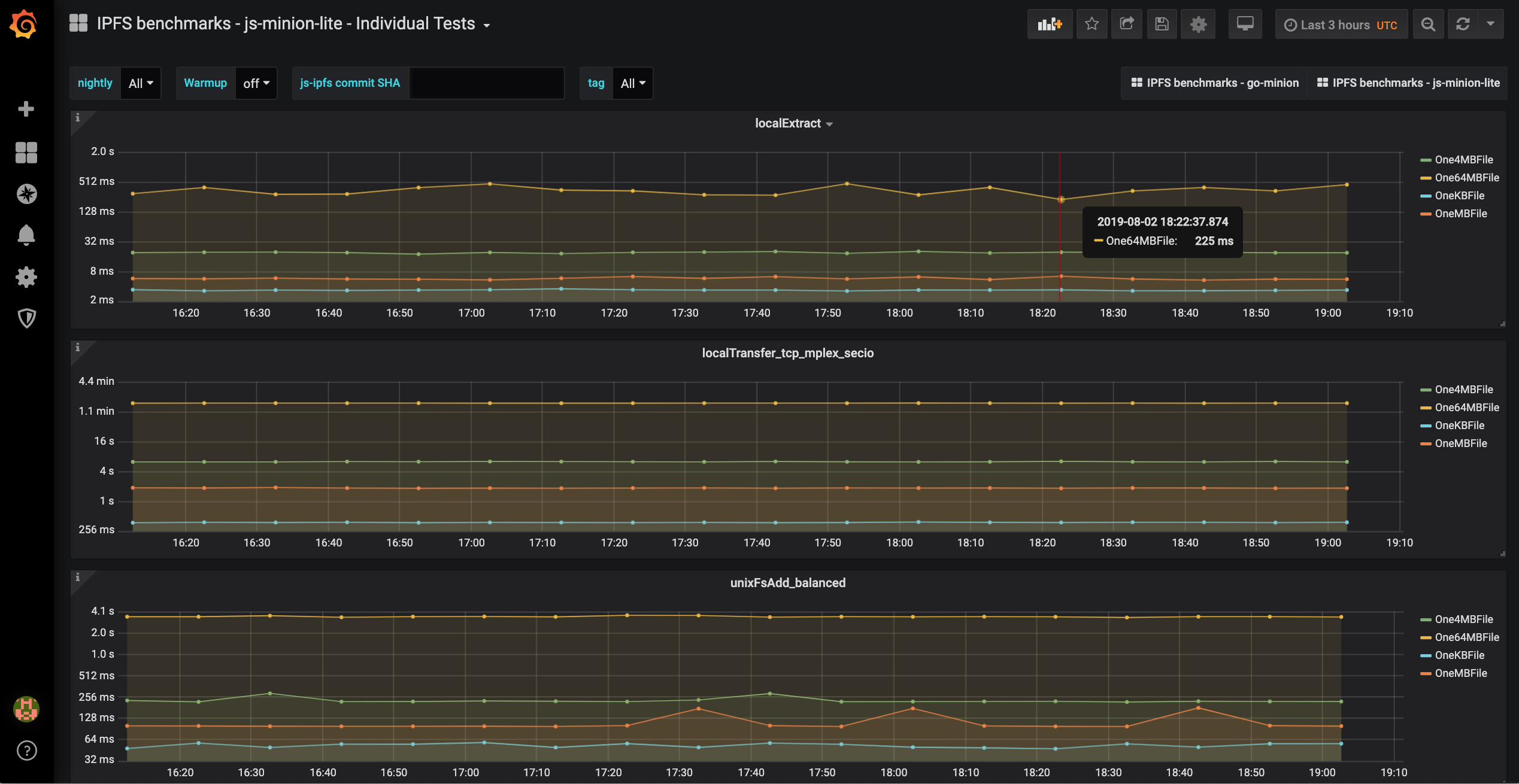Click the localExtract panel resize handle
Screen dimensions: 1519x784
tap(1502, 324)
